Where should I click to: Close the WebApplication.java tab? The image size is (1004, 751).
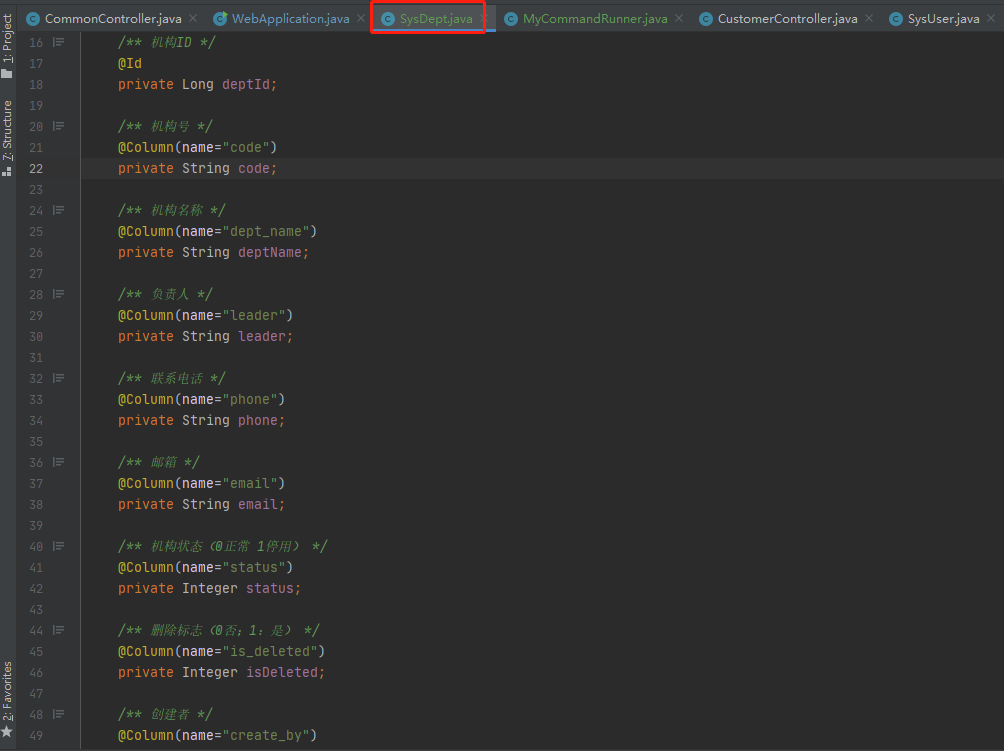pyautogui.click(x=360, y=19)
